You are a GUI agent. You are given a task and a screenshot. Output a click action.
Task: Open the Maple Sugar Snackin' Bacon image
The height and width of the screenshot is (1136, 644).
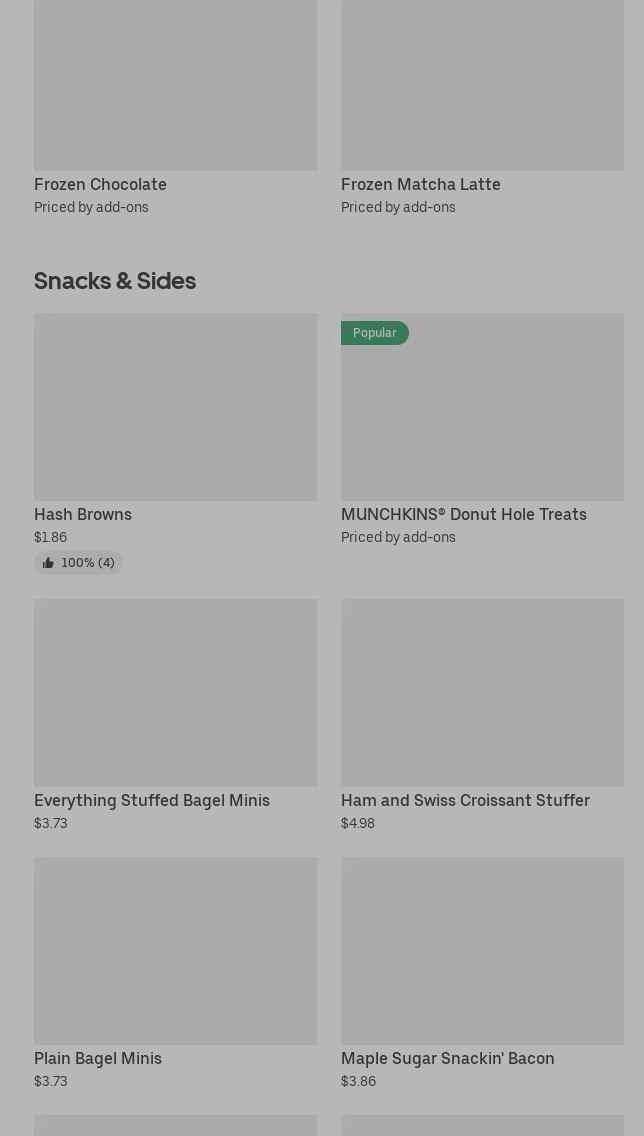pyautogui.click(x=482, y=950)
